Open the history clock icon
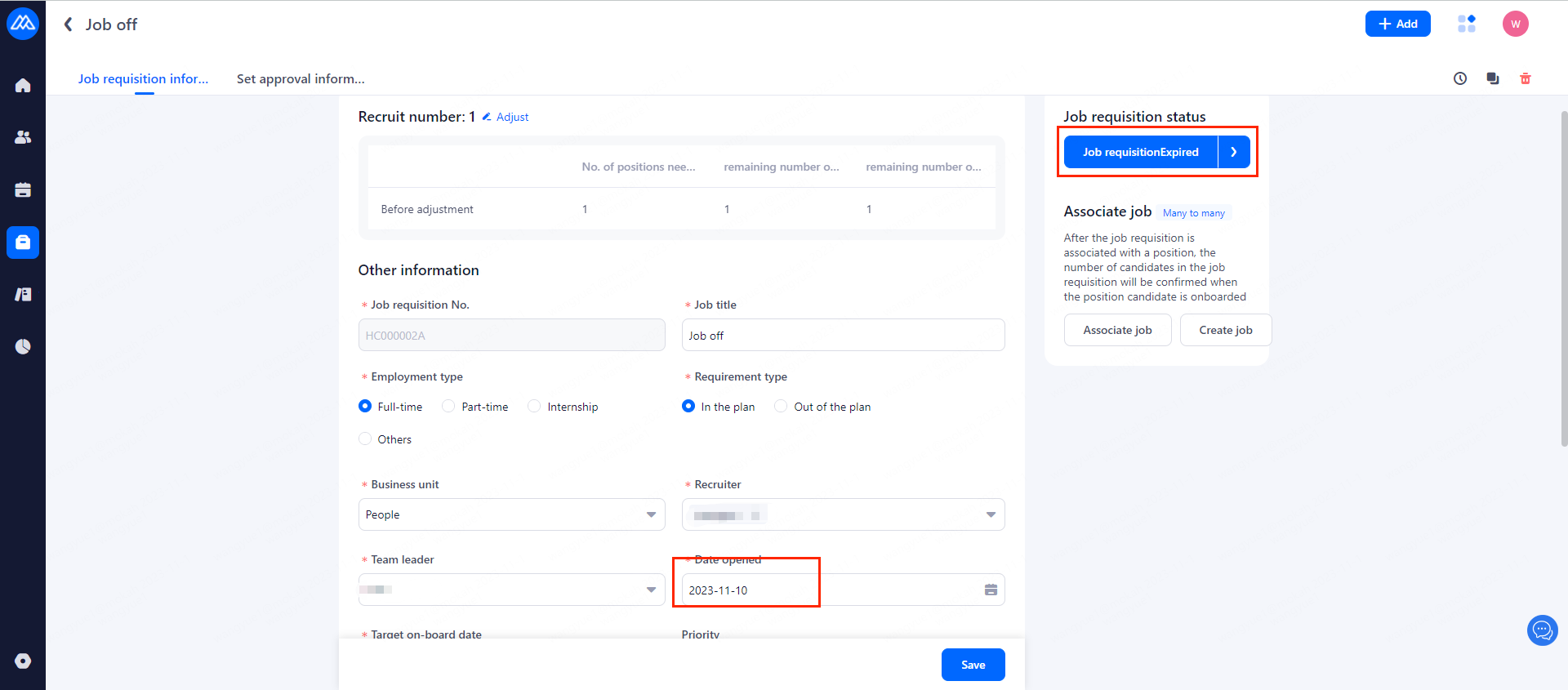Viewport: 1568px width, 690px height. coord(1460,78)
